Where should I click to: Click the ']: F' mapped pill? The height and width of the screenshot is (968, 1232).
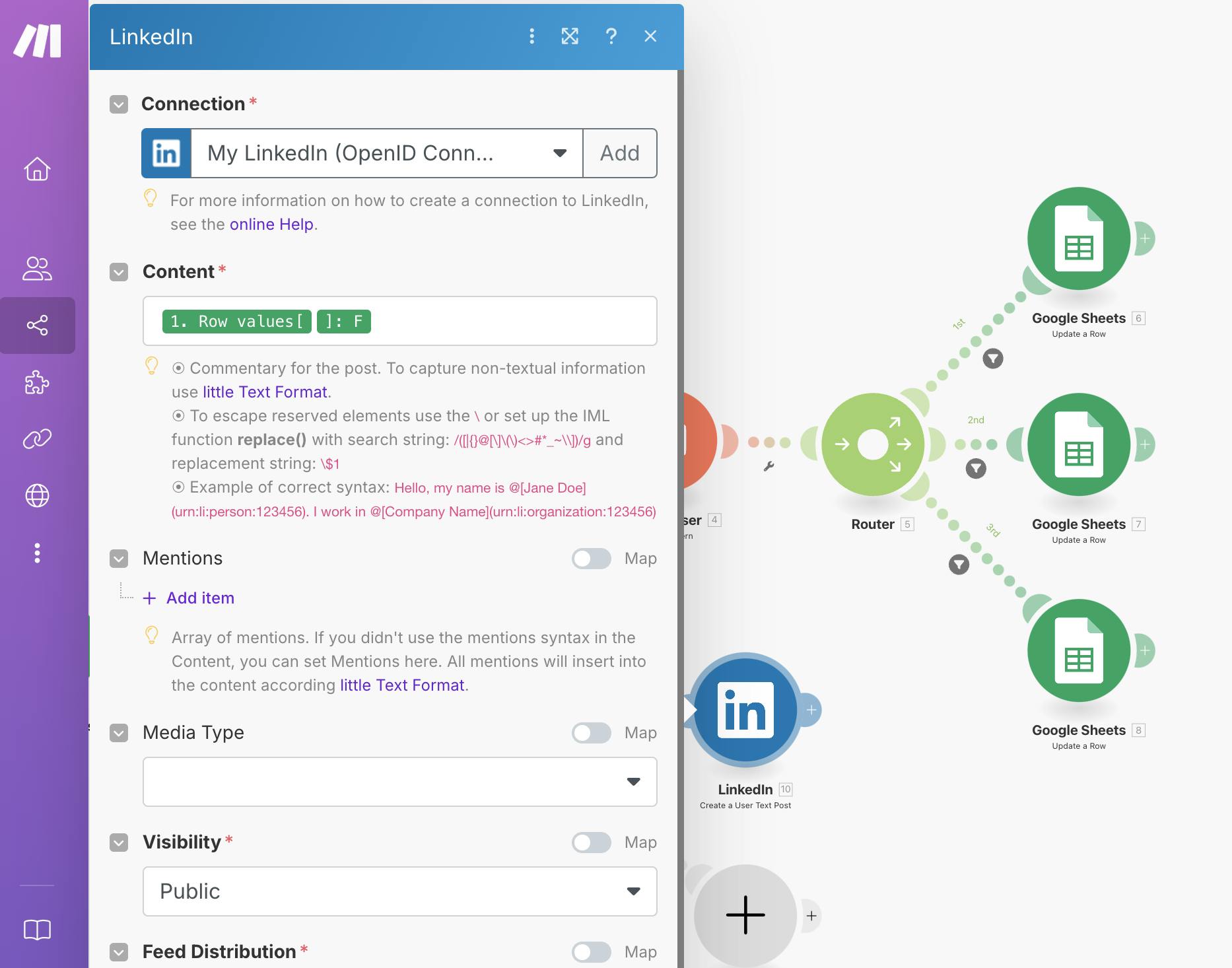click(344, 322)
